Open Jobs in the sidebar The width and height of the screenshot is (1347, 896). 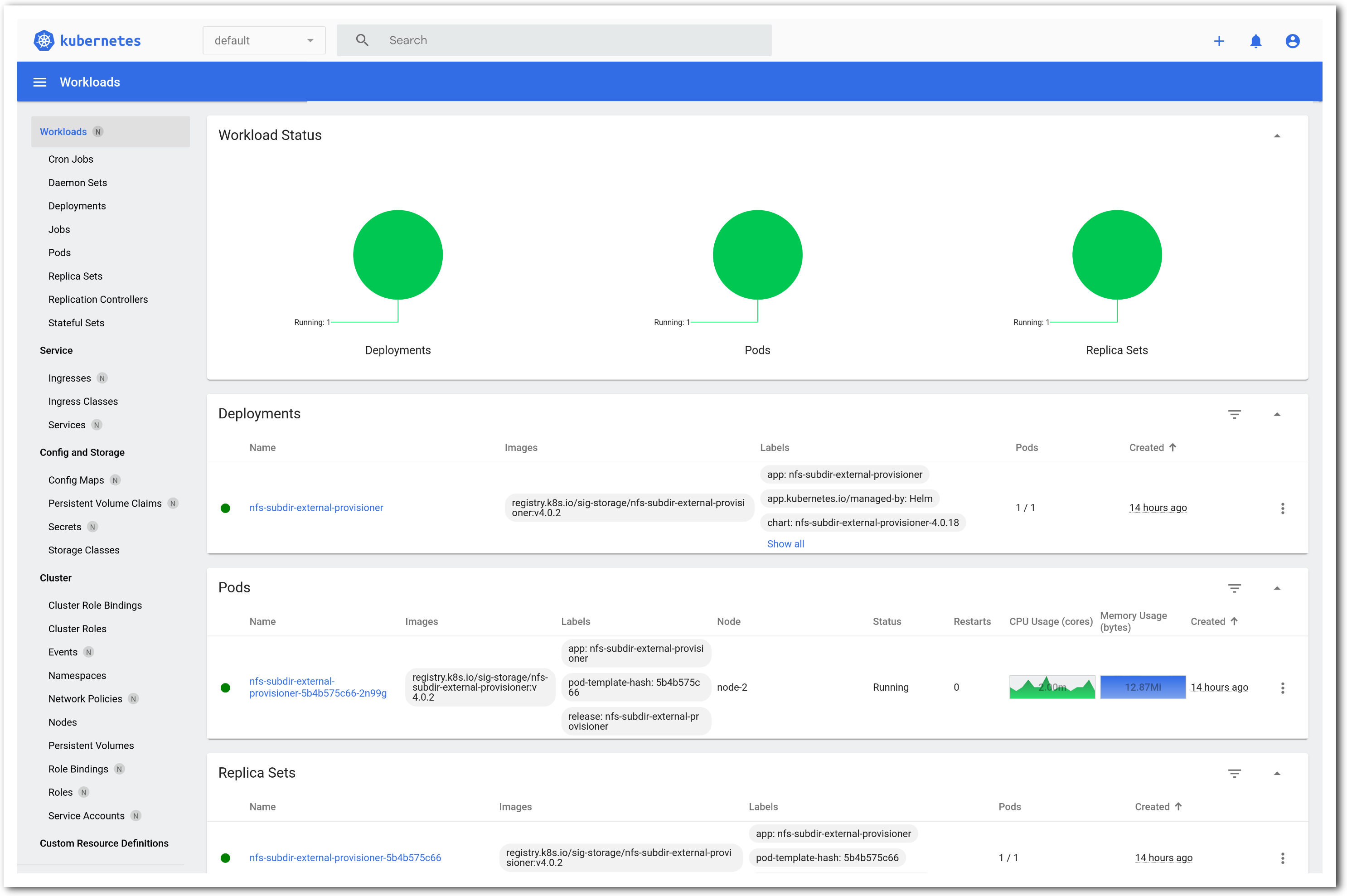click(x=59, y=229)
